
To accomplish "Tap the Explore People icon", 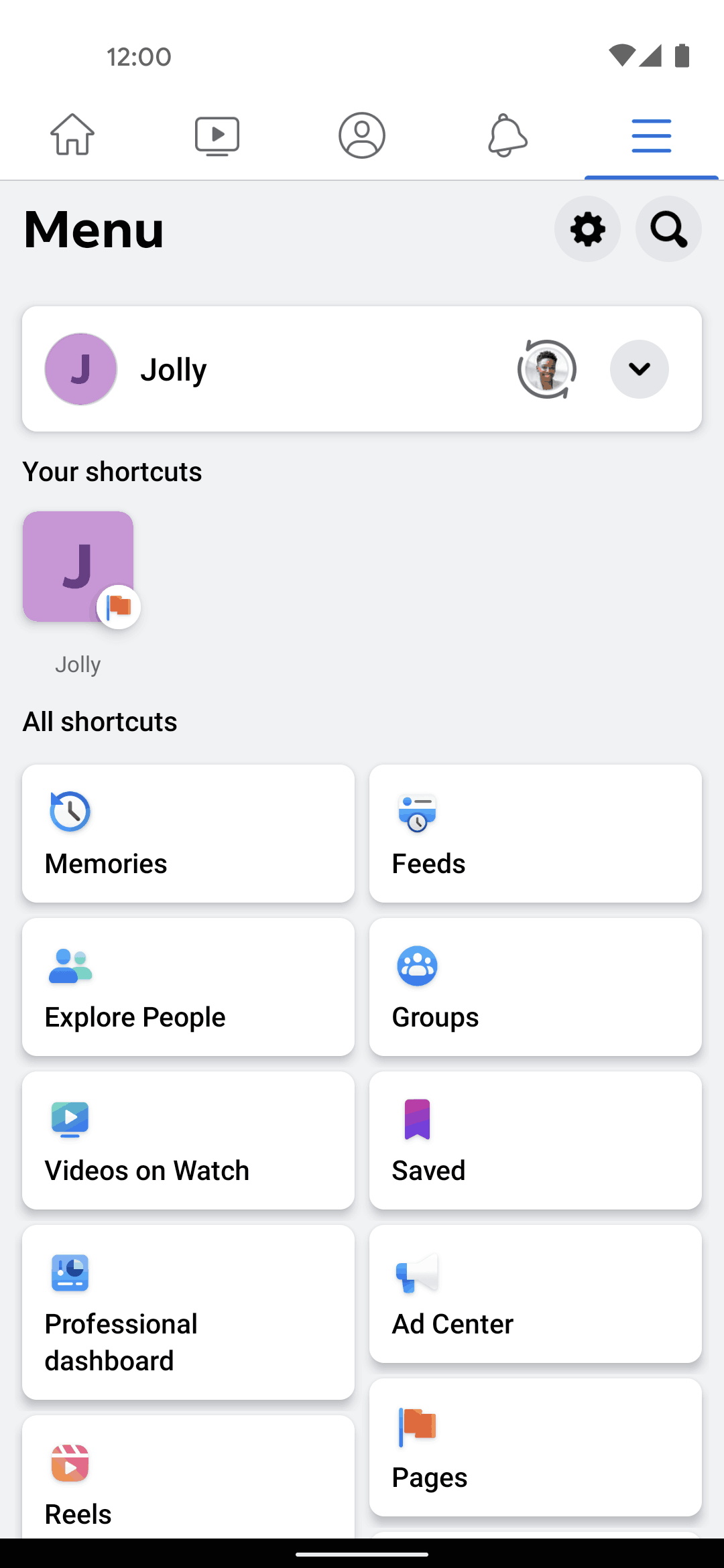I will pyautogui.click(x=70, y=966).
